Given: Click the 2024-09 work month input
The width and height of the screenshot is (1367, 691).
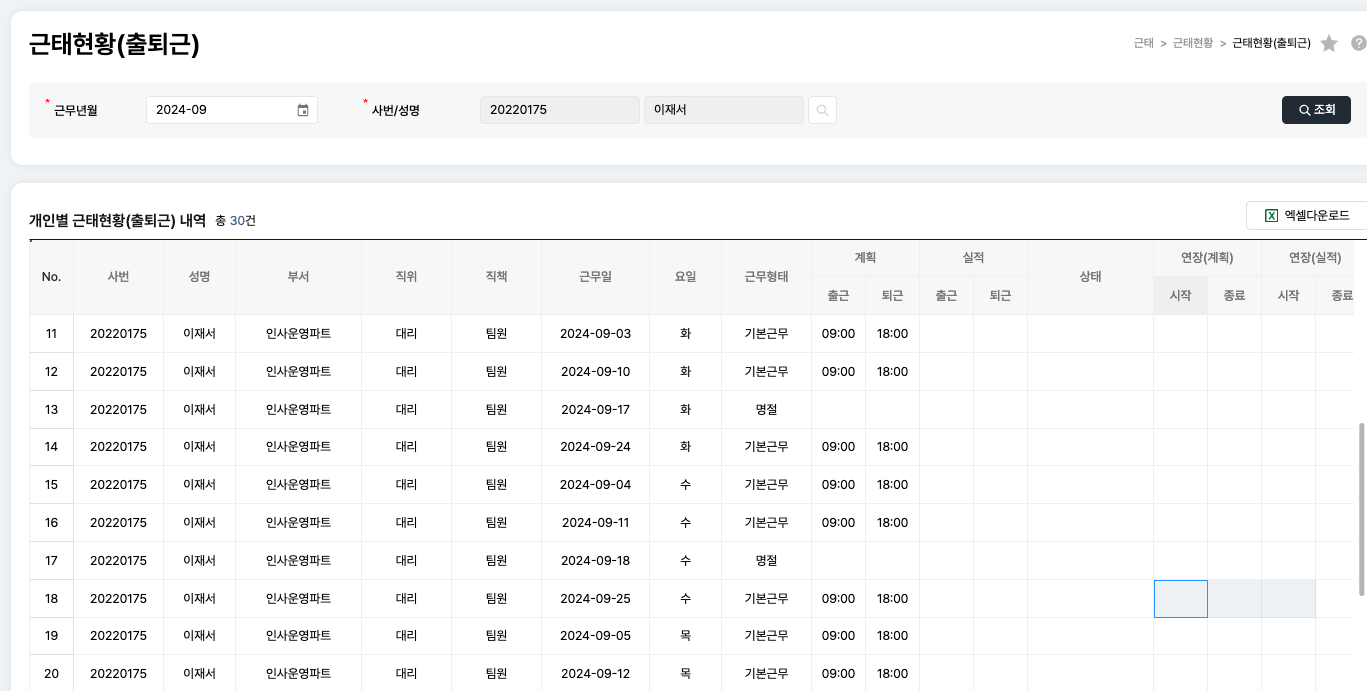Looking at the screenshot, I should (x=222, y=110).
